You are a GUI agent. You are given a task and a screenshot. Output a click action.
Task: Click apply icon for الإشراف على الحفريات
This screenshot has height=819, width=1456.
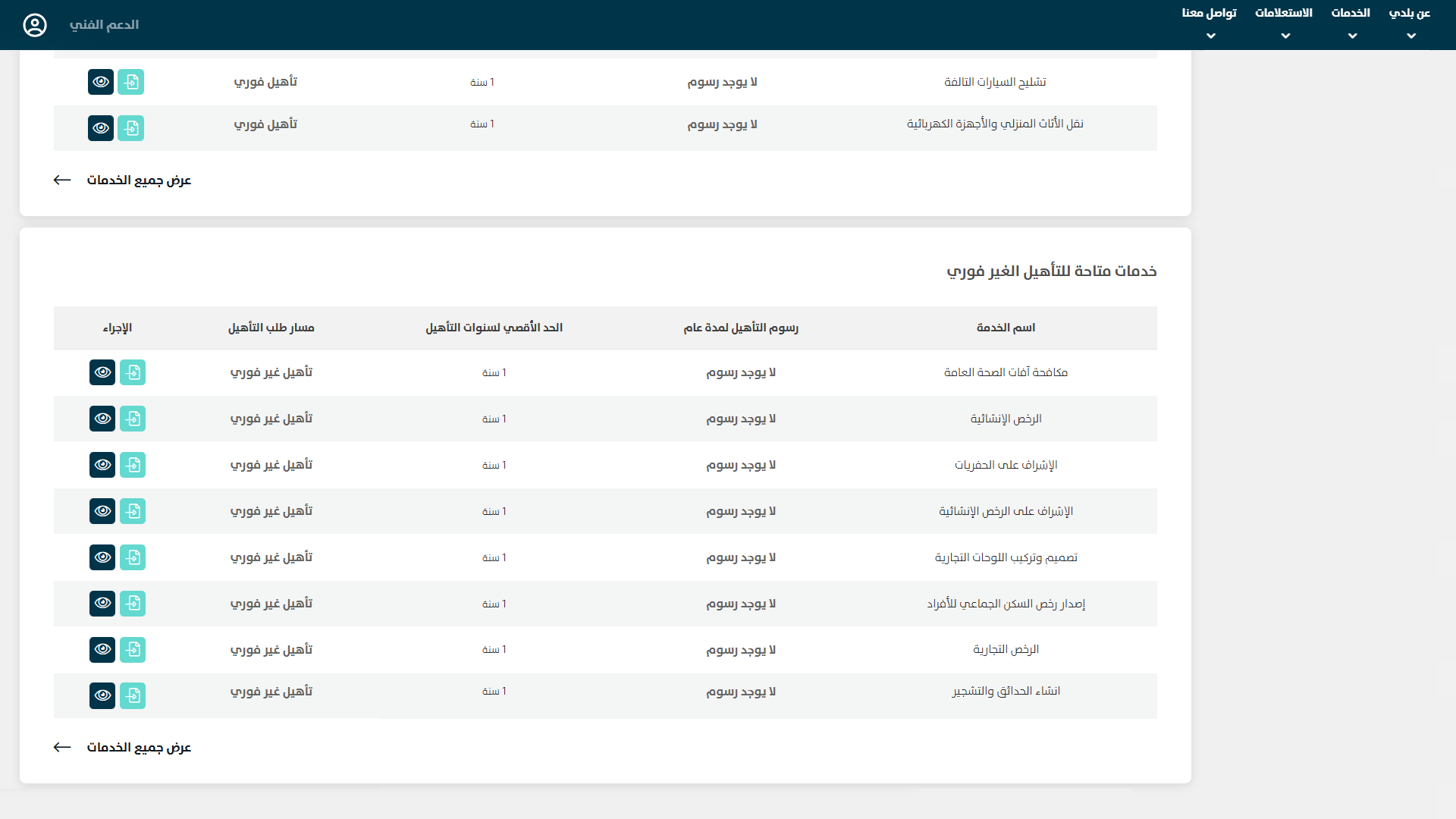click(133, 465)
